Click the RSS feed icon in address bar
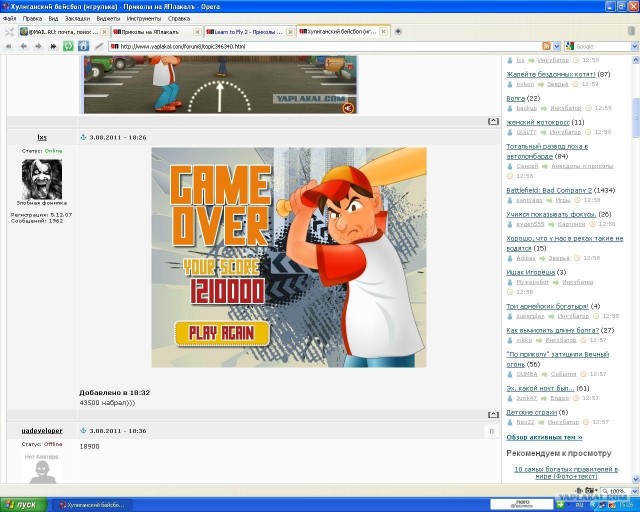Screen dimensions: 640x512 click(546, 46)
